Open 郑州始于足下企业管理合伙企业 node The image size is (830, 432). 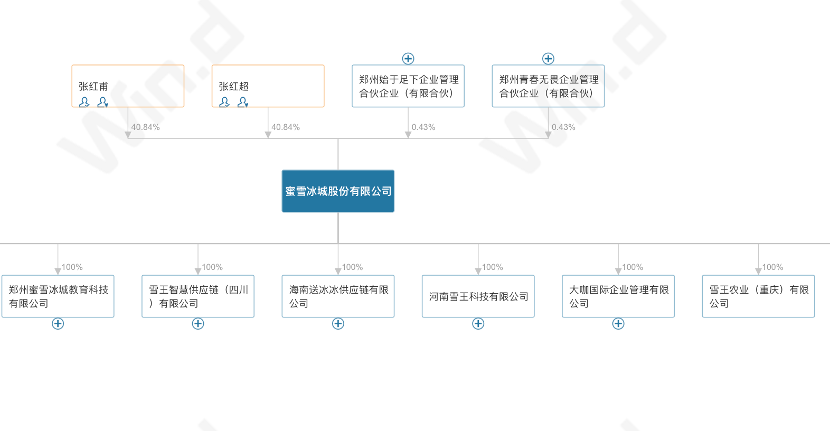(x=408, y=86)
